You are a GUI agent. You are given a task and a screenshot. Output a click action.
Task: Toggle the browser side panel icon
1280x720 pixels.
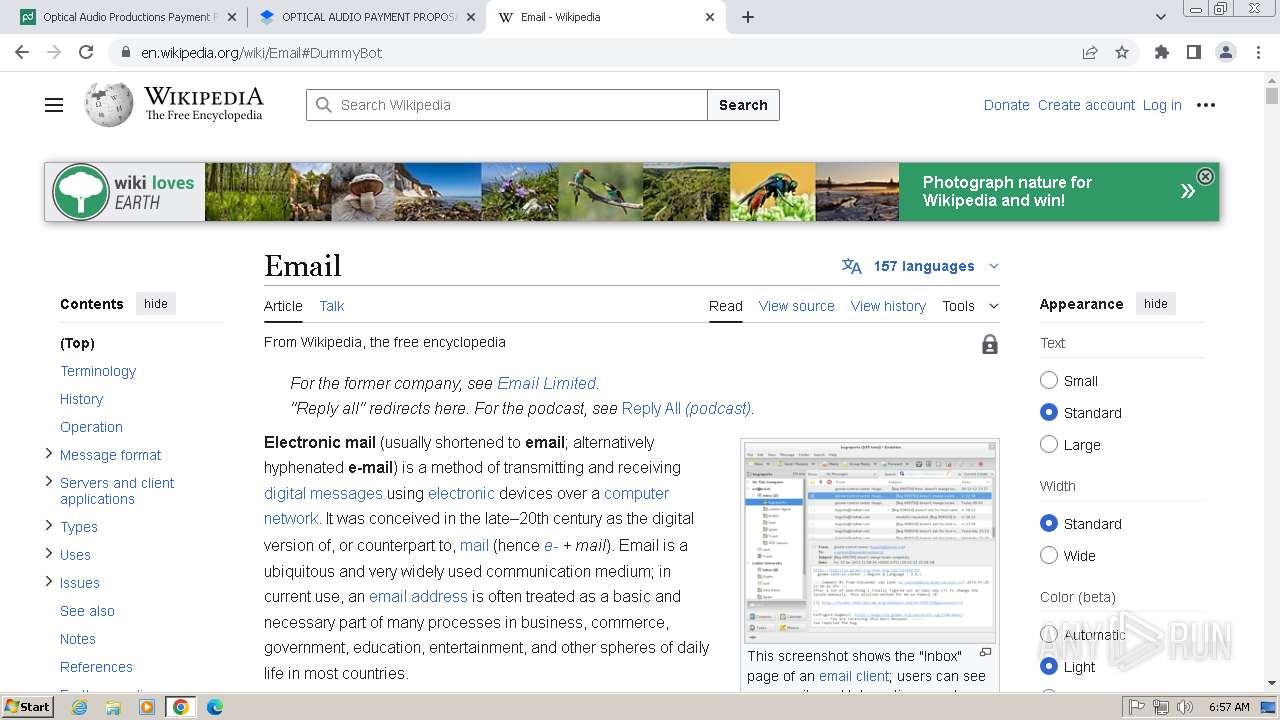(1194, 52)
